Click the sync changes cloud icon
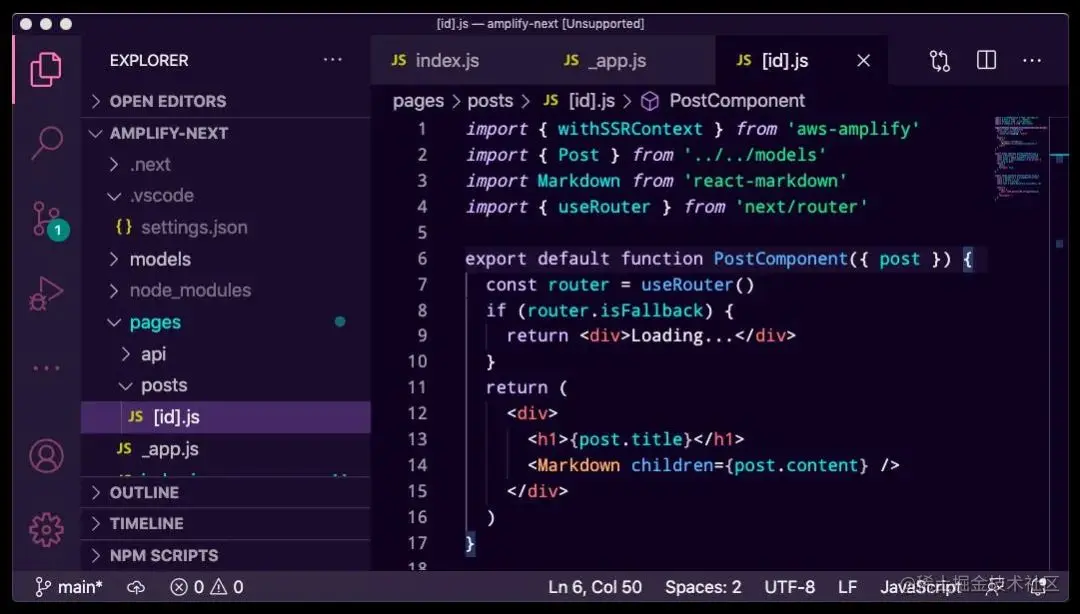Viewport: 1080px width, 614px height. click(x=136, y=587)
